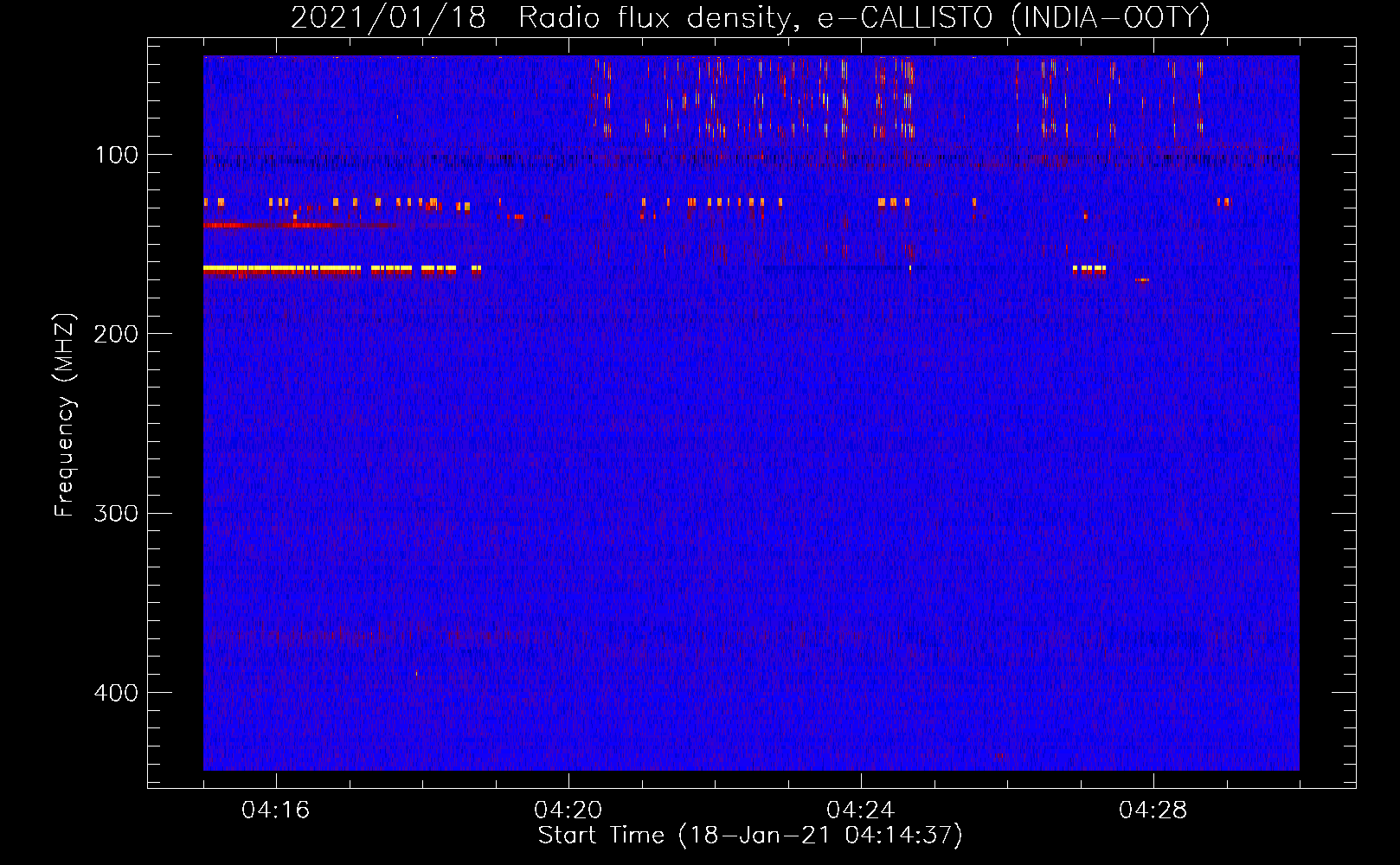Click the 04:16 time tick label
The height and width of the screenshot is (865, 1400).
276,810
